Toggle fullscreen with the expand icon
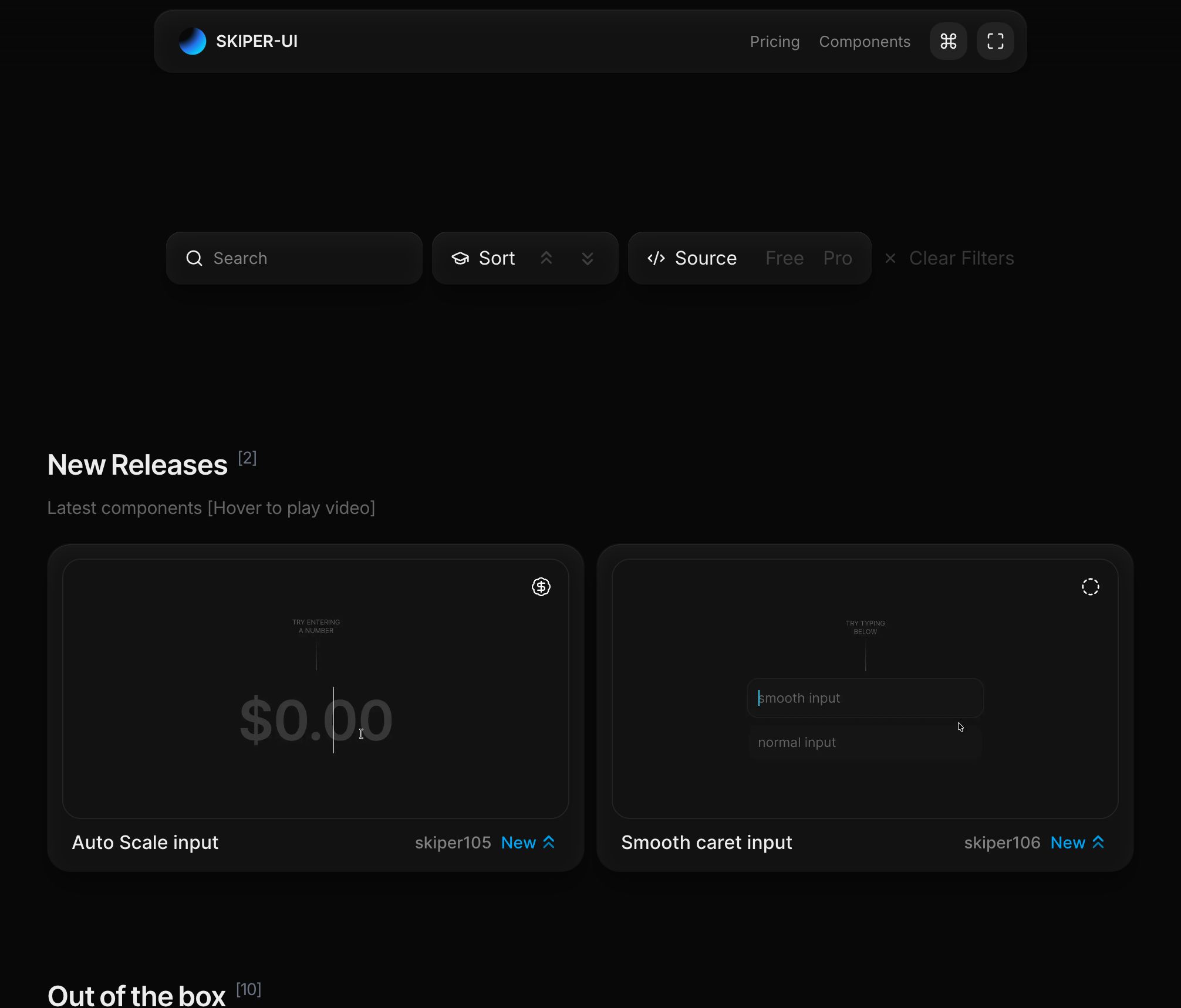This screenshot has height=1008, width=1181. (x=995, y=41)
